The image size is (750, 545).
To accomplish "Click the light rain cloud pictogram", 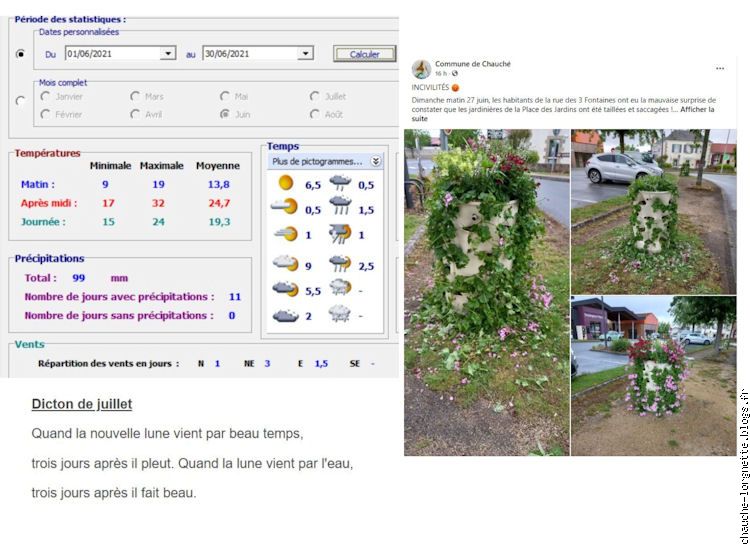I will click(340, 183).
